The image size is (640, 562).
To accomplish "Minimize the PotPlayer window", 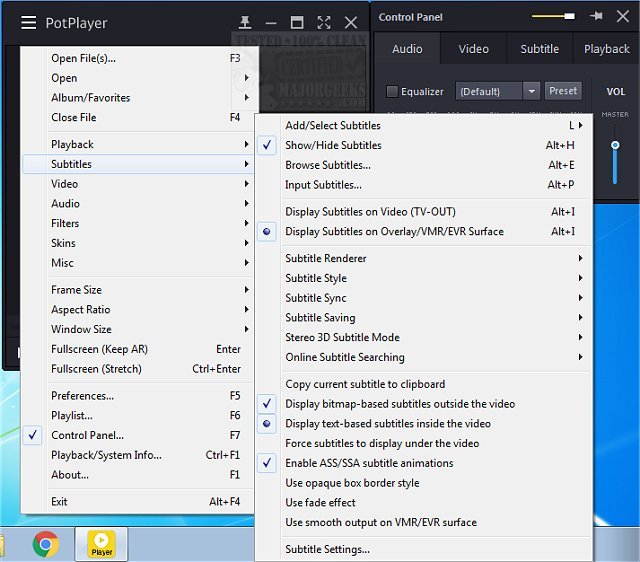I will pyautogui.click(x=271, y=22).
